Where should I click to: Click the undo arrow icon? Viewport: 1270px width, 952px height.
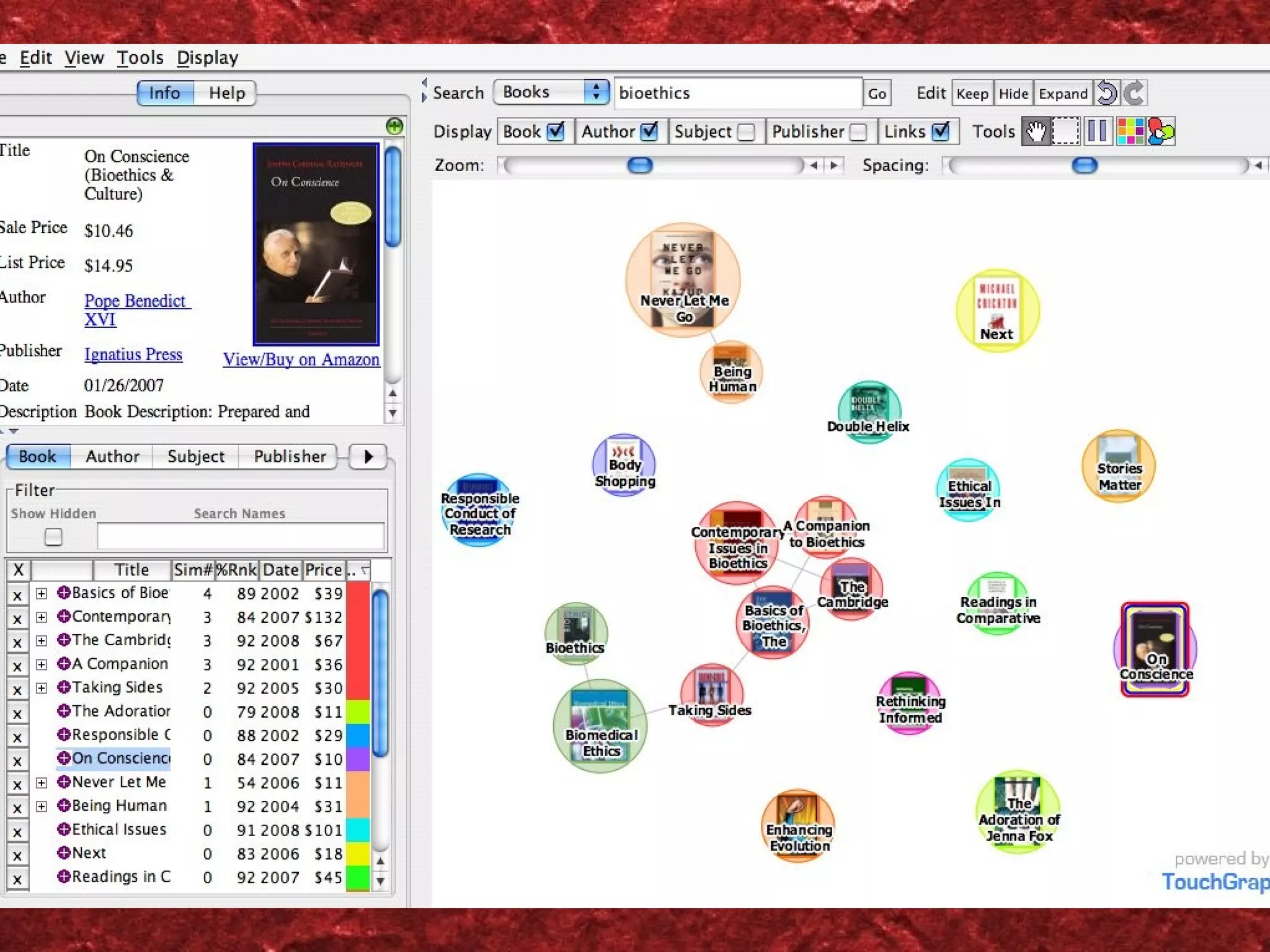1106,94
